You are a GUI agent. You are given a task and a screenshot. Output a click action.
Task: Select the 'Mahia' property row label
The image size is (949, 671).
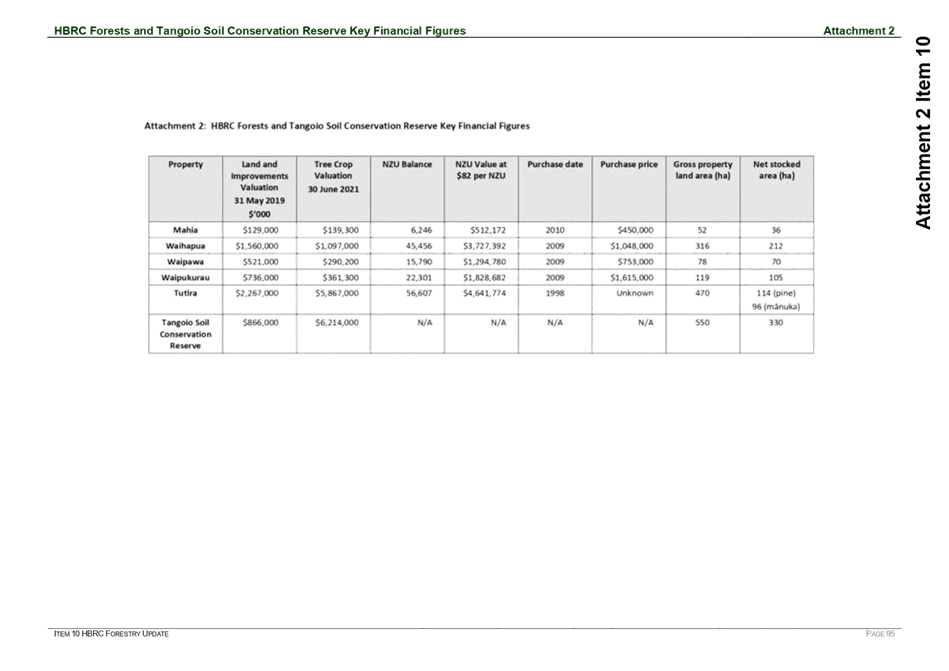coord(185,230)
